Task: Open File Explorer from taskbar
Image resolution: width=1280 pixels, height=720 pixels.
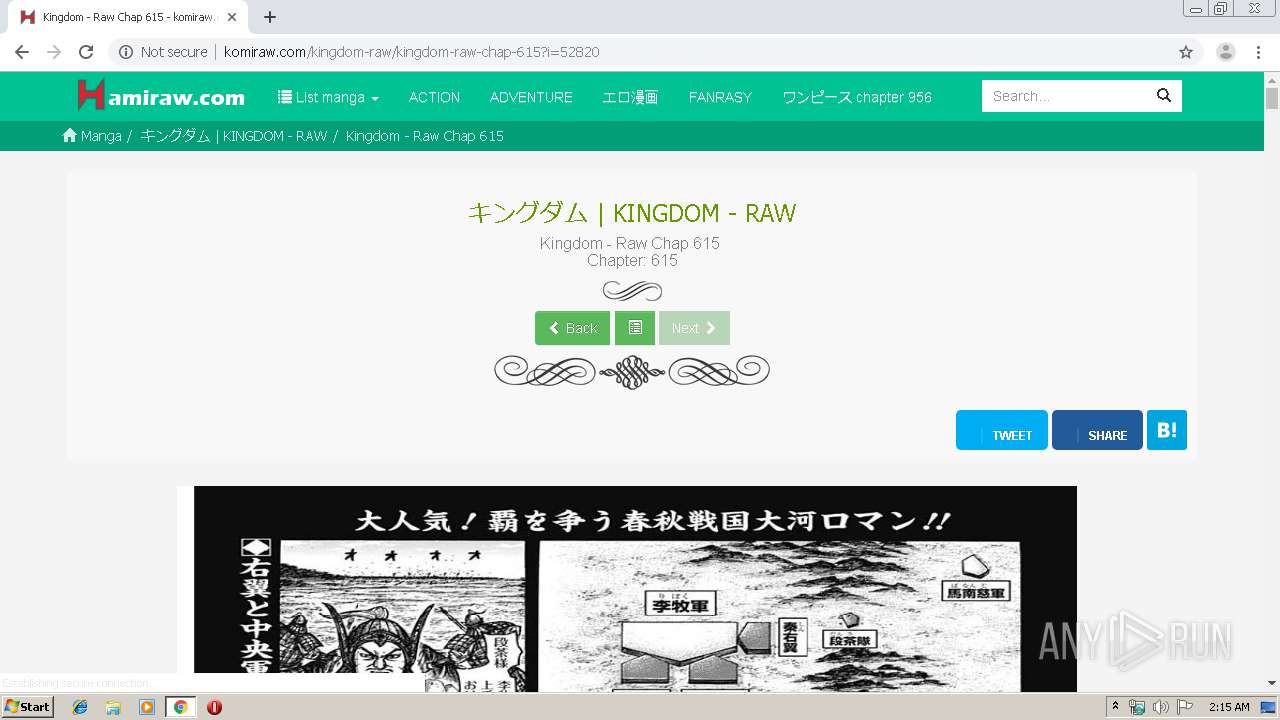Action: (x=113, y=707)
